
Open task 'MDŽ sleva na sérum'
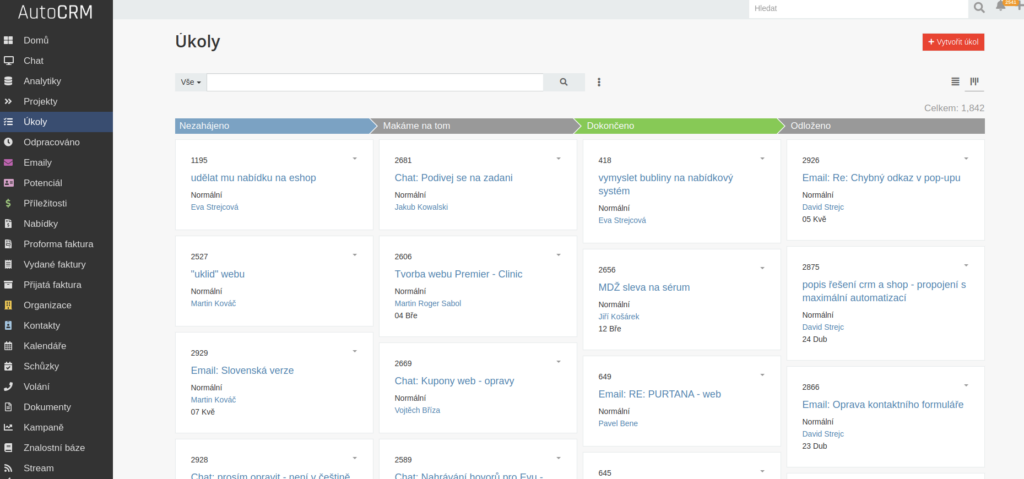(x=644, y=287)
